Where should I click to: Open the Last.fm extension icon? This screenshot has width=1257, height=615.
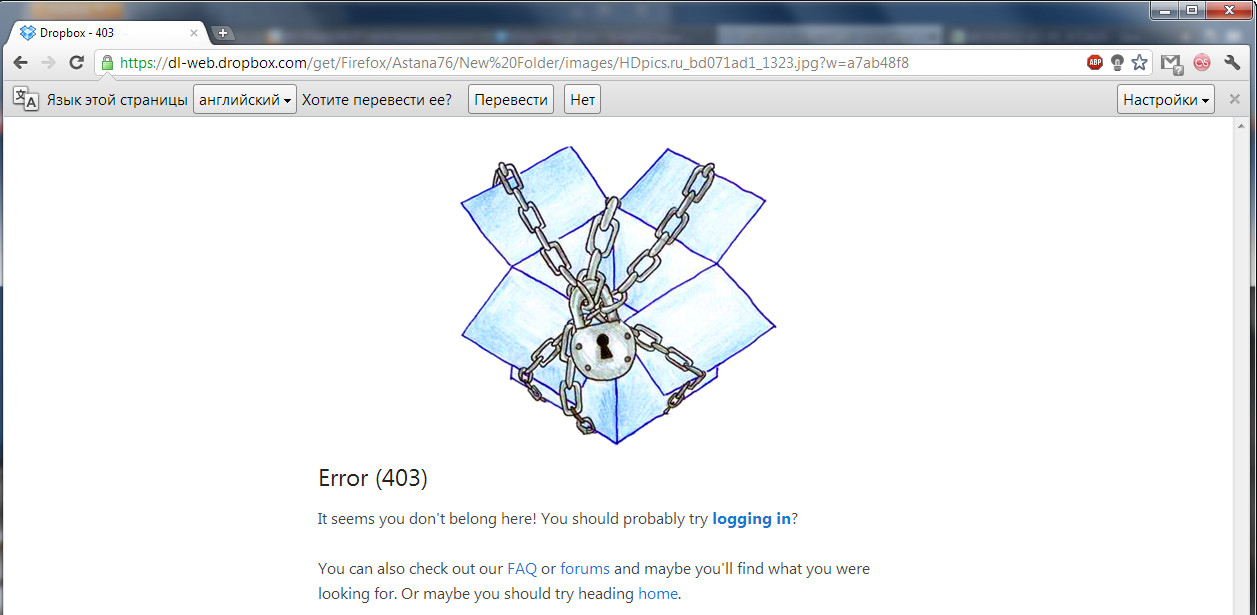point(1202,63)
